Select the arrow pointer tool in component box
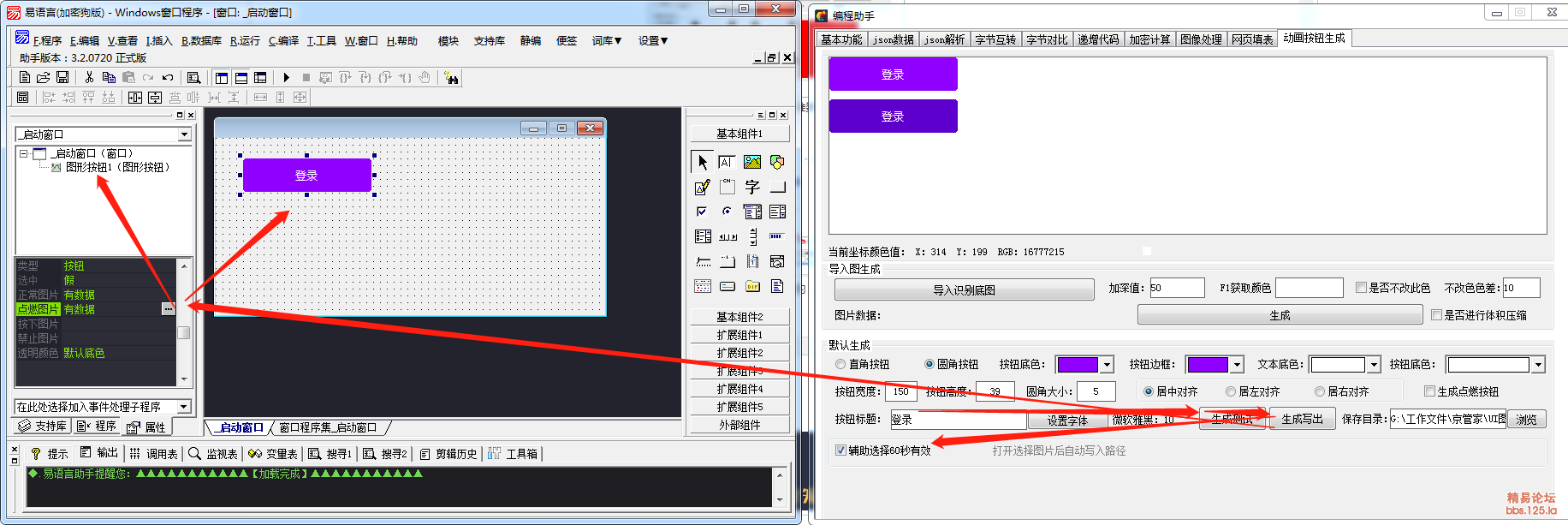This screenshot has width=1568, height=525. pos(703,162)
